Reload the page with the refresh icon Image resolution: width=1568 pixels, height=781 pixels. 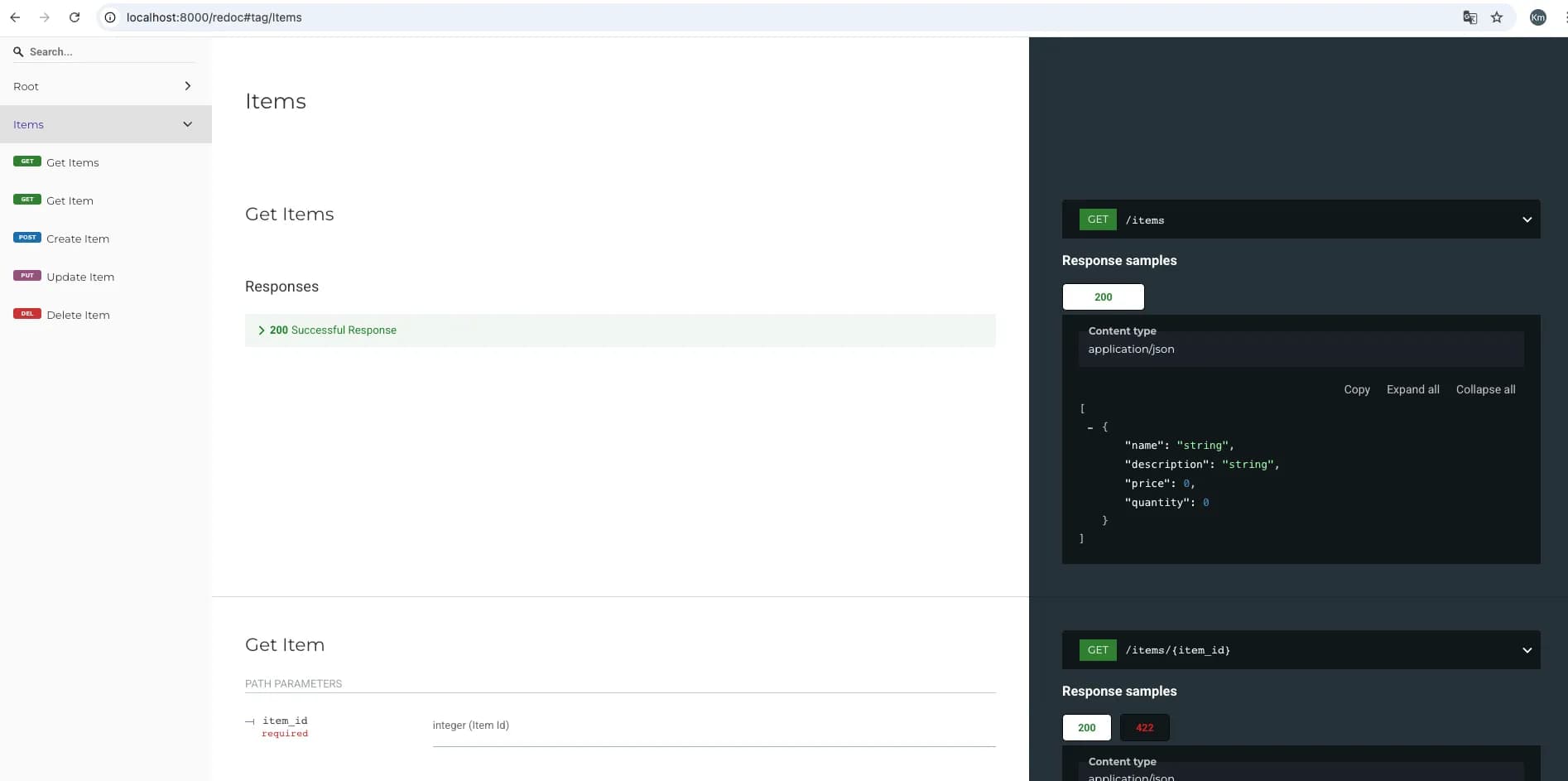[x=75, y=17]
